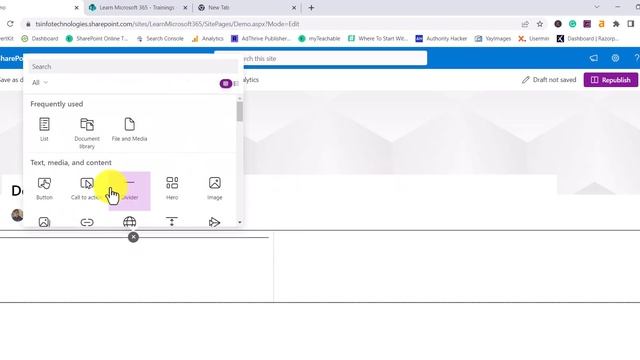Open the Chrome side panel icon
640x360 pixels.
click(x=631, y=24)
